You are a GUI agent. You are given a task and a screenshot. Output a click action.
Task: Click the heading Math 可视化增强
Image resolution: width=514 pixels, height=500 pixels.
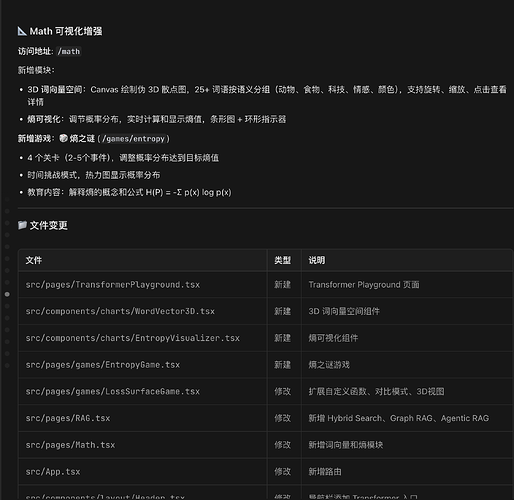point(66,31)
